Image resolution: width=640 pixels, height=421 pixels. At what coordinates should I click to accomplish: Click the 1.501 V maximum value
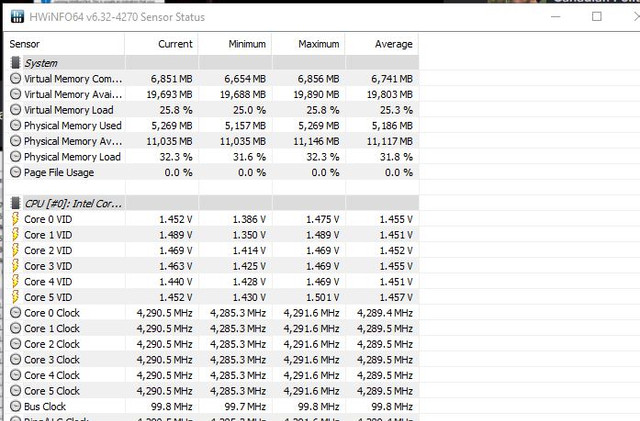(x=322, y=297)
